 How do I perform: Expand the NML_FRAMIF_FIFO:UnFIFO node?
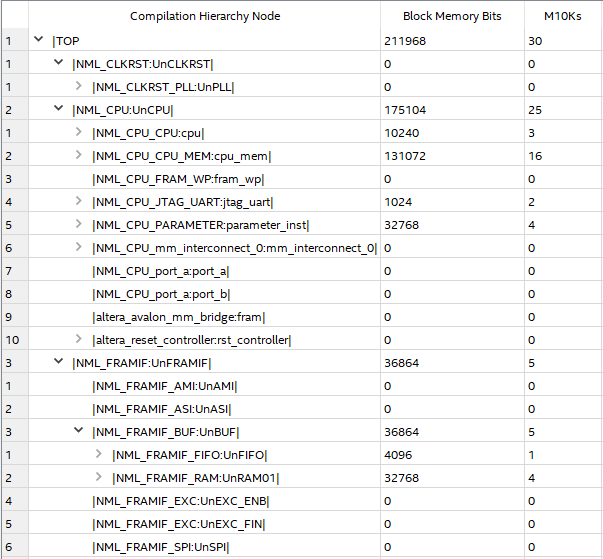(98, 454)
